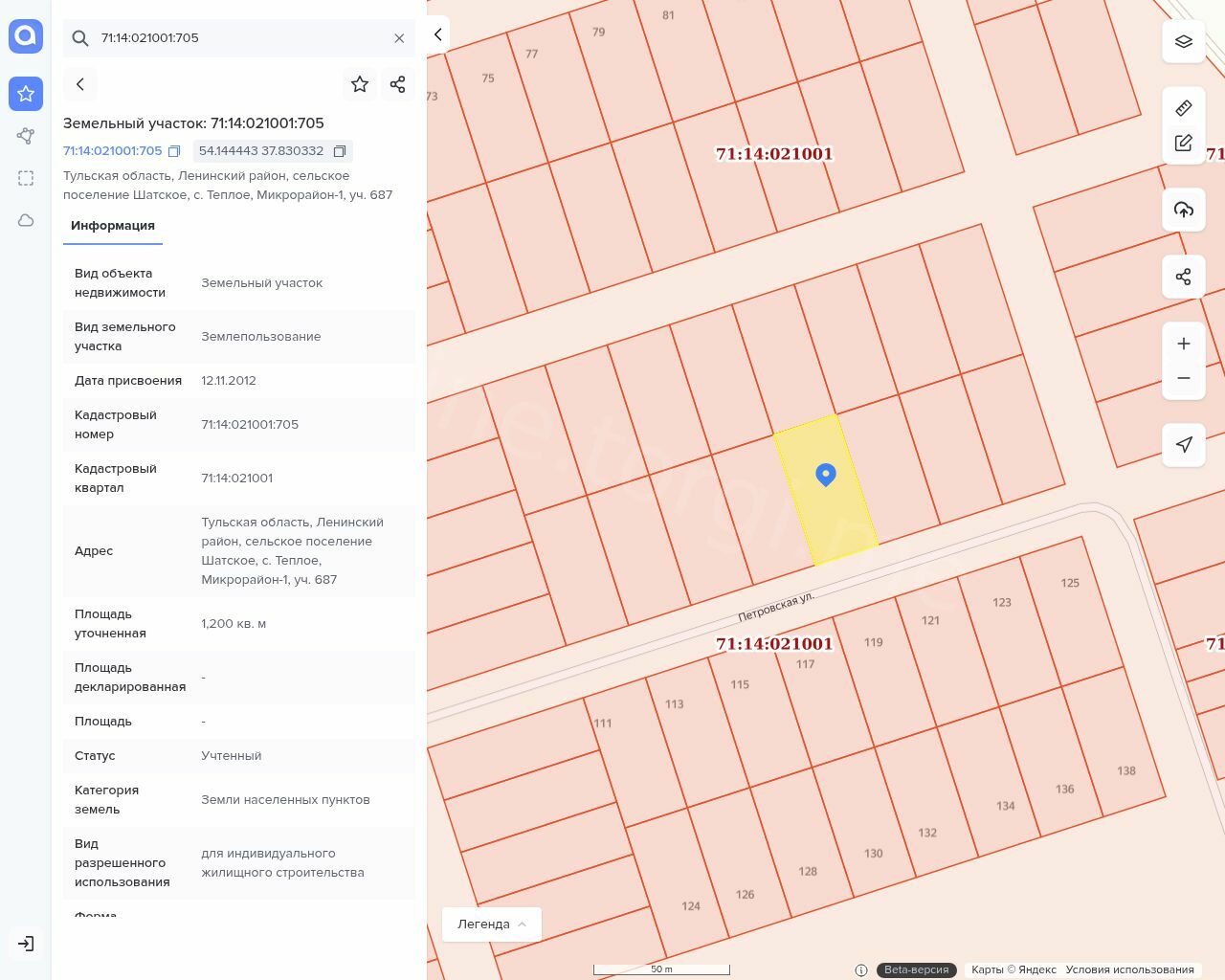
Task: Clear the search field text
Action: 399,38
